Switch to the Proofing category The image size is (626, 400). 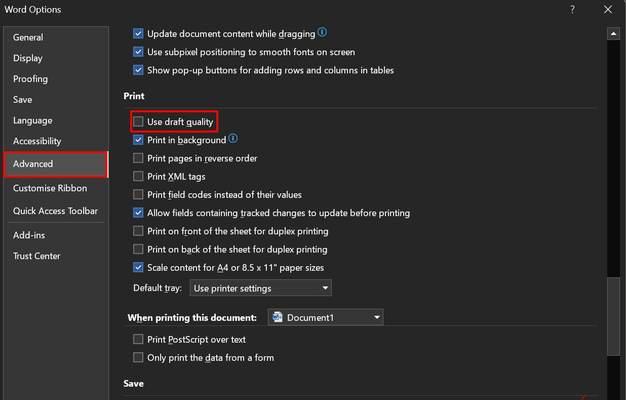coord(30,79)
